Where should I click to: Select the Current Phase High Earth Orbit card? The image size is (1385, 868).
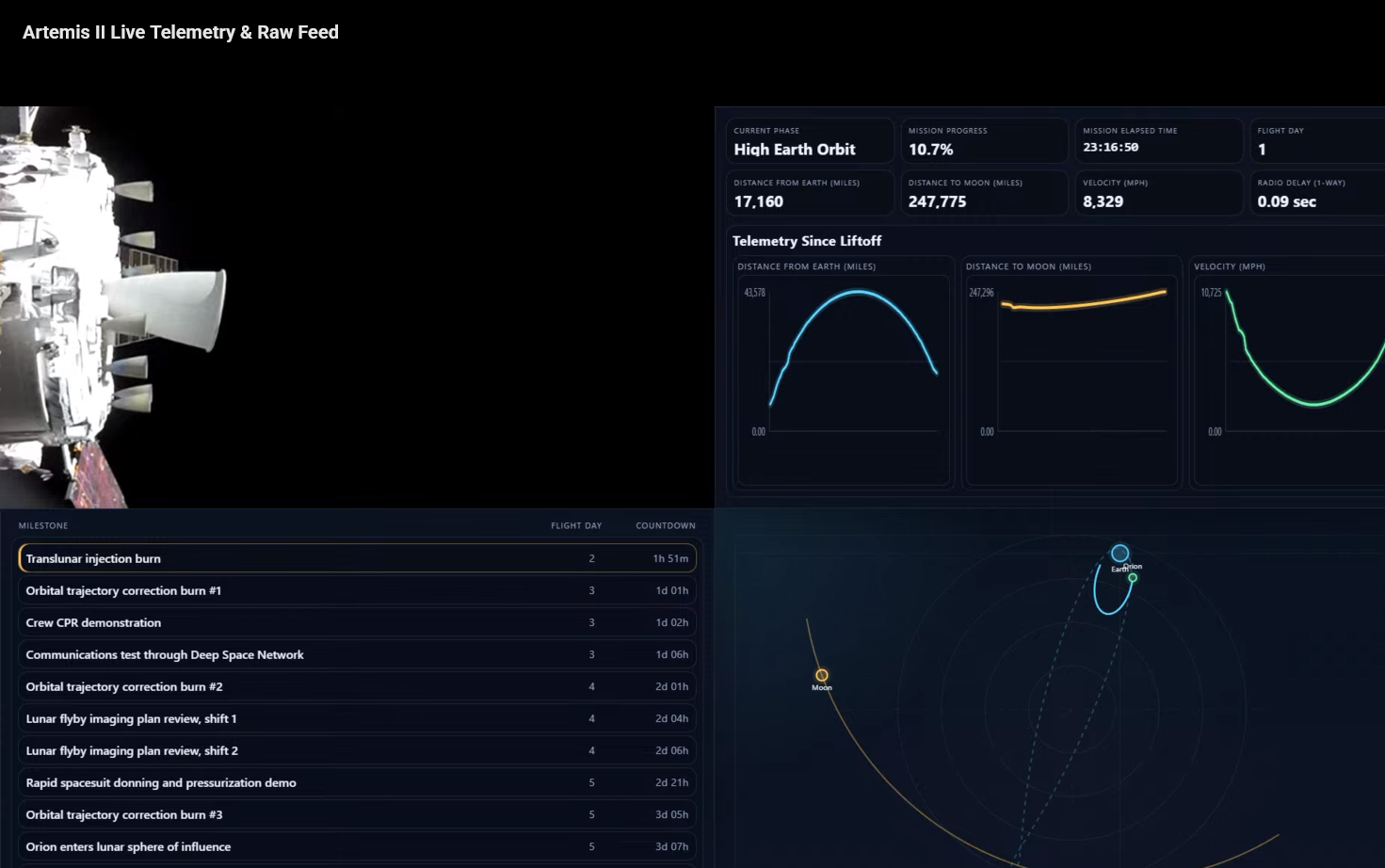[809, 141]
